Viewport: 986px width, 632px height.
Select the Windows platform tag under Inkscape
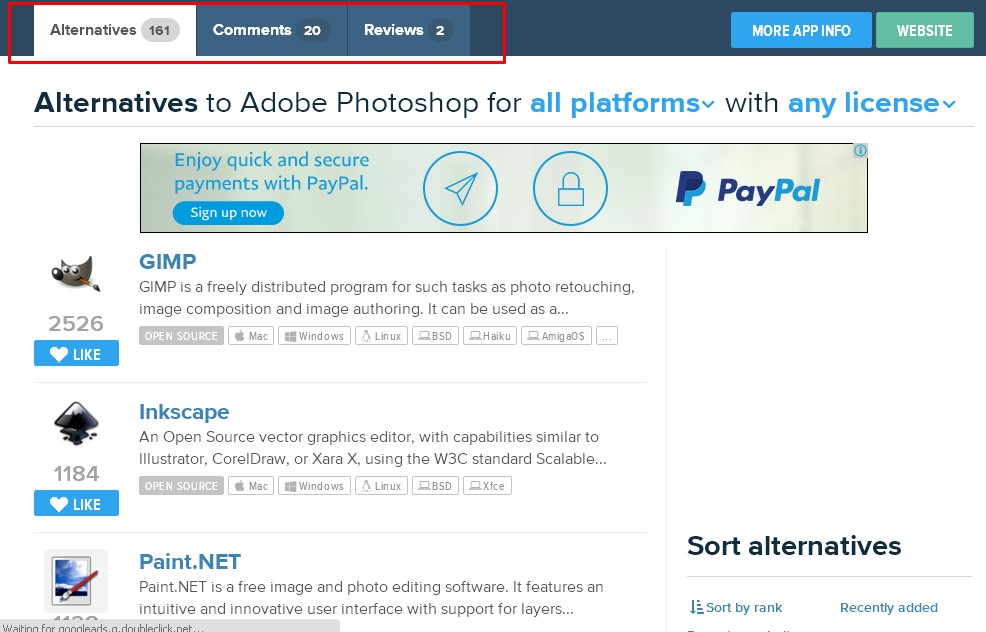coord(314,486)
